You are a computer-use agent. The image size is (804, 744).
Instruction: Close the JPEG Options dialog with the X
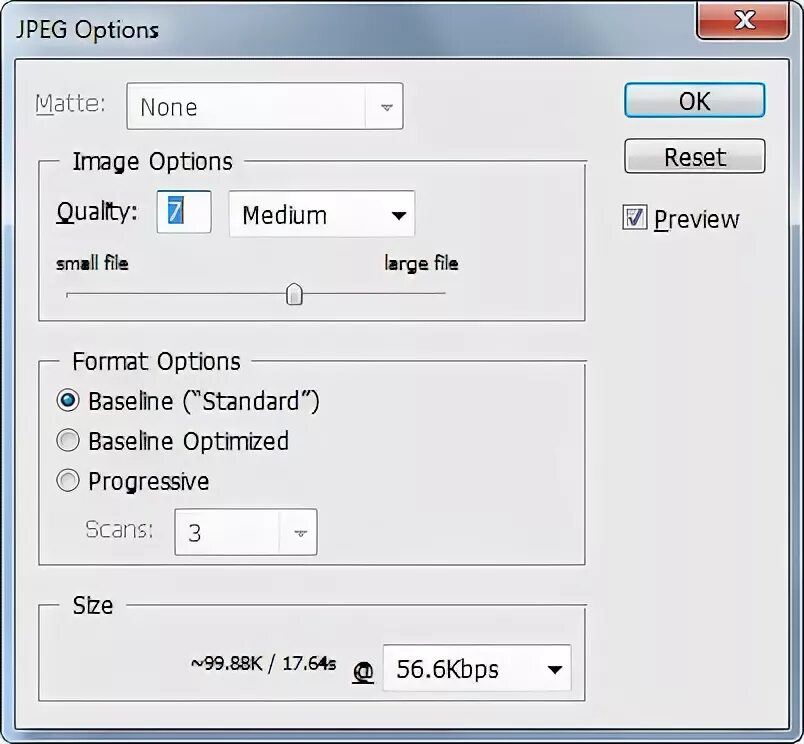[x=742, y=21]
